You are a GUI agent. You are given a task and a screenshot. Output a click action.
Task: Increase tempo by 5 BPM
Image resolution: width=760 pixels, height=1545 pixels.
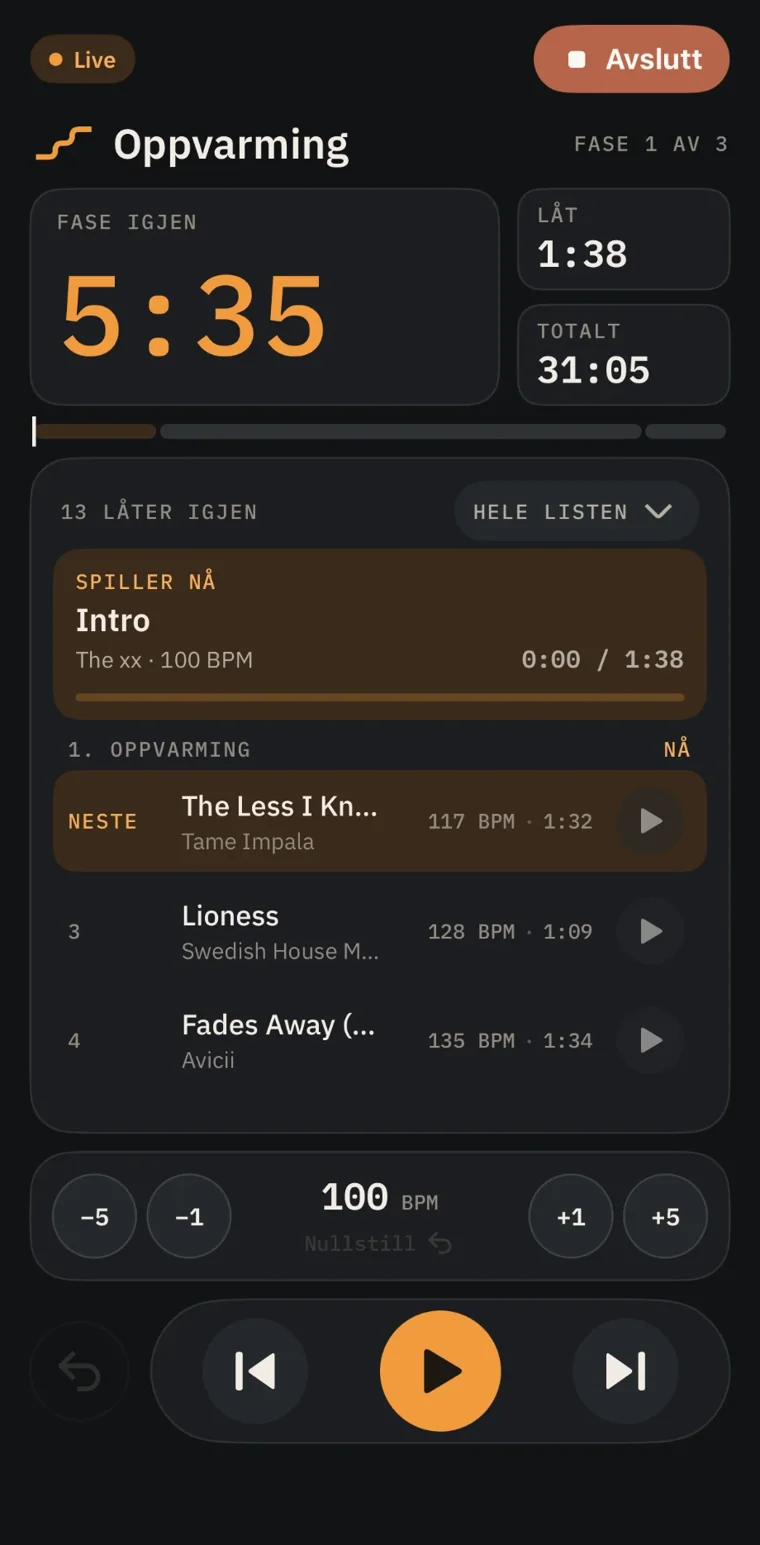point(666,1216)
